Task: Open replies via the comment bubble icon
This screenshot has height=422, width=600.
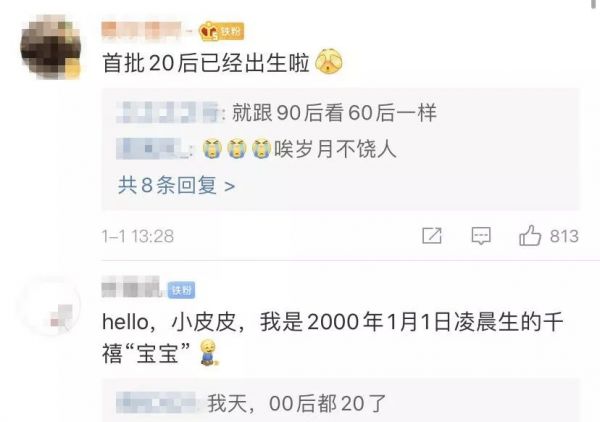Action: coord(481,236)
